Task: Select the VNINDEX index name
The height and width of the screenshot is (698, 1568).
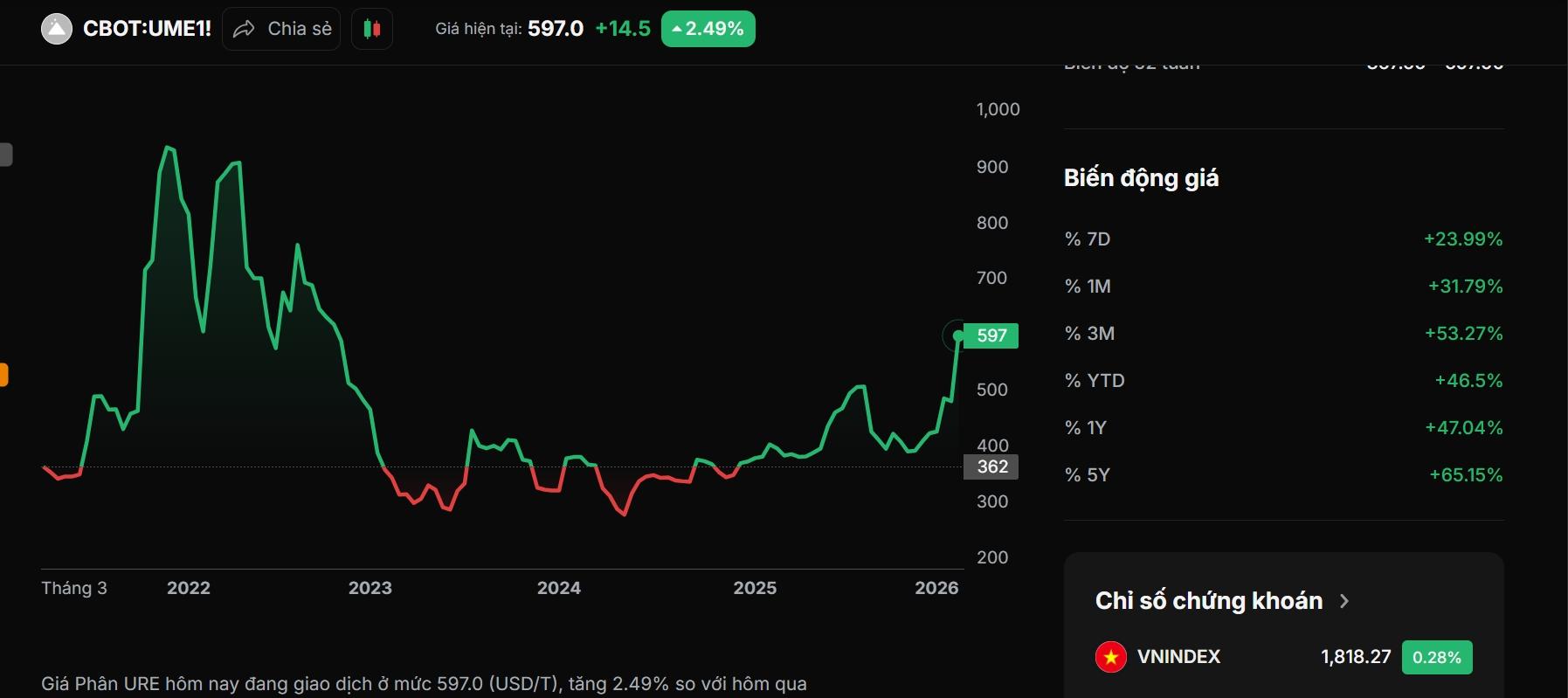Action: [x=1178, y=657]
